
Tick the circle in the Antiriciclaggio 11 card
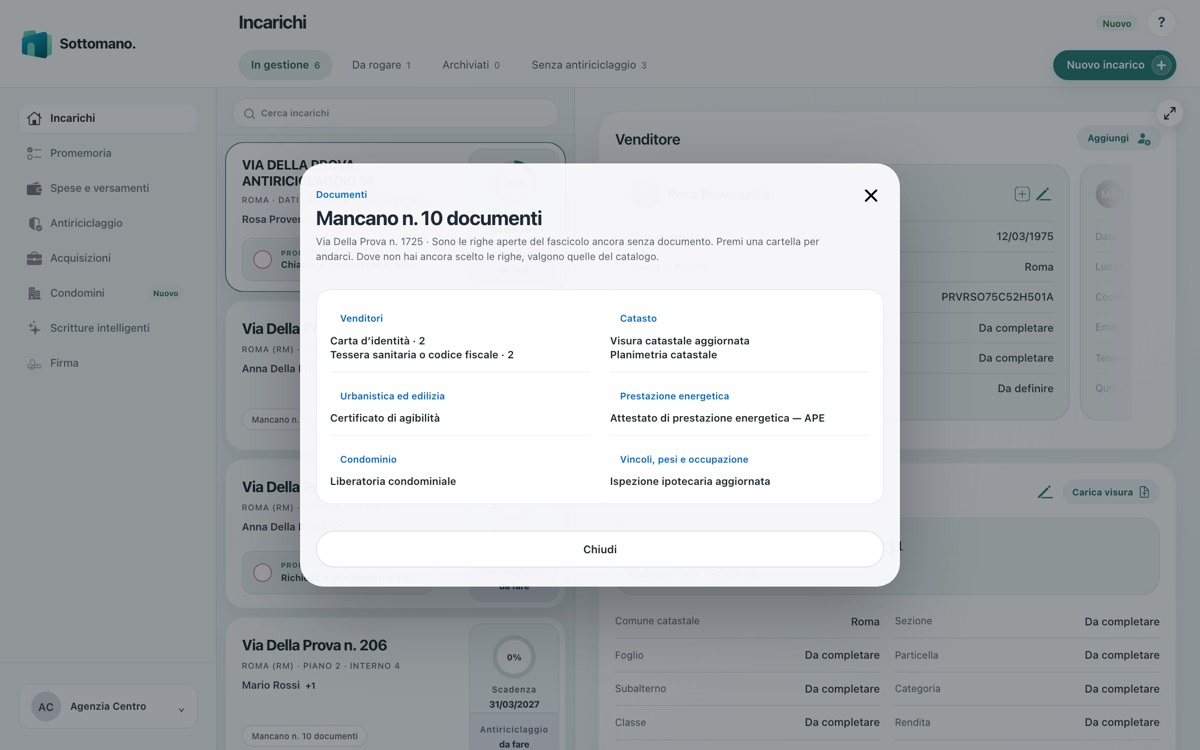(x=263, y=260)
